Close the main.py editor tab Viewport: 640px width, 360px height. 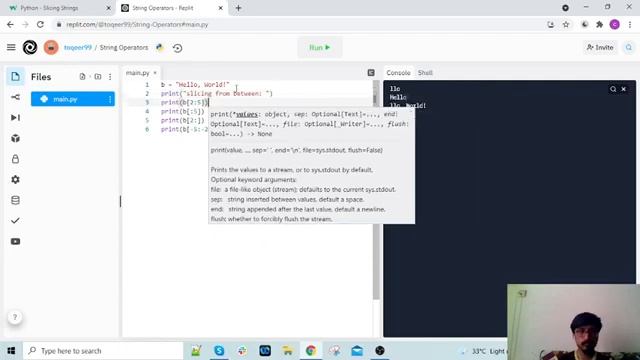[x=155, y=73]
